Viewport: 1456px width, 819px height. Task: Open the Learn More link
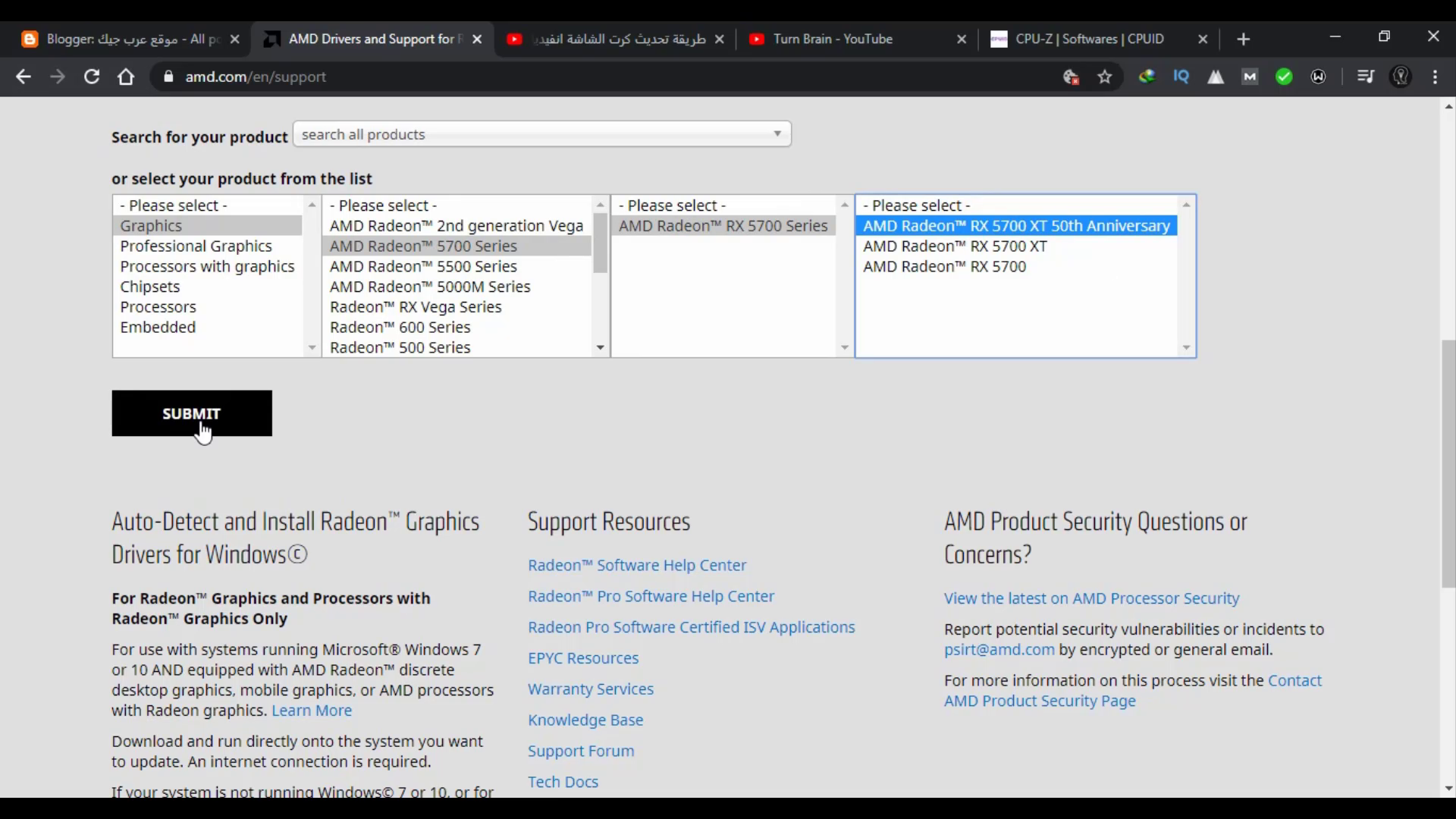coord(312,711)
